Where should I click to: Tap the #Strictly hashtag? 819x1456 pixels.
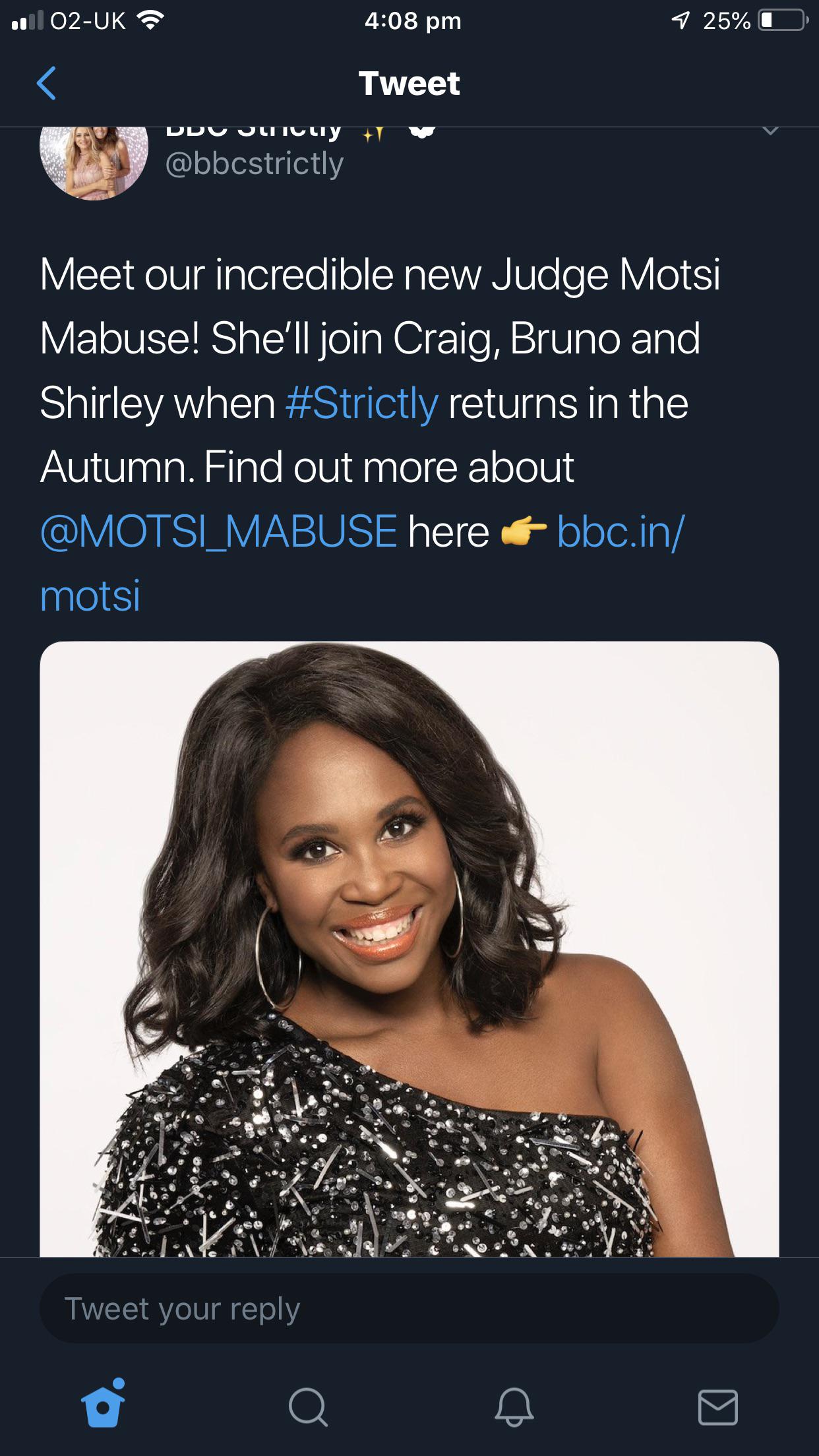[x=362, y=403]
